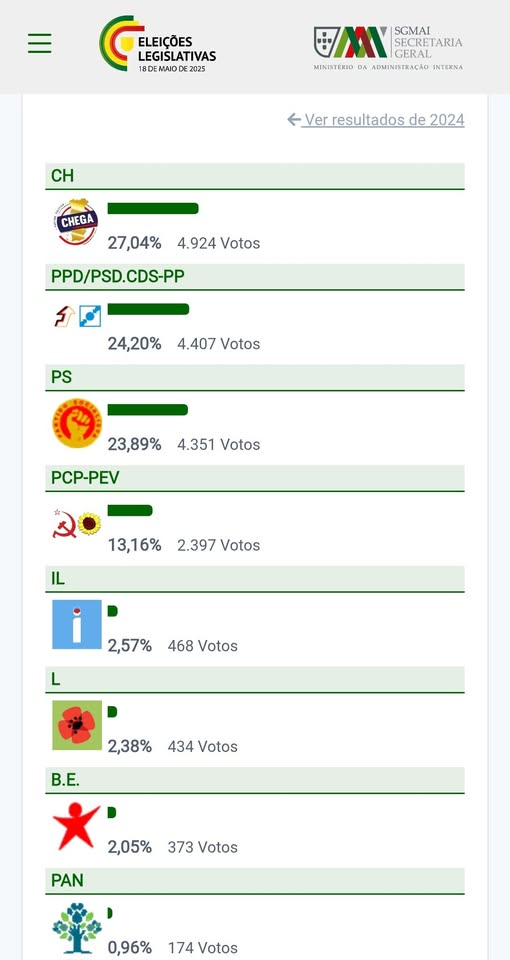Click the Chega 27,04% vote bar

[153, 208]
